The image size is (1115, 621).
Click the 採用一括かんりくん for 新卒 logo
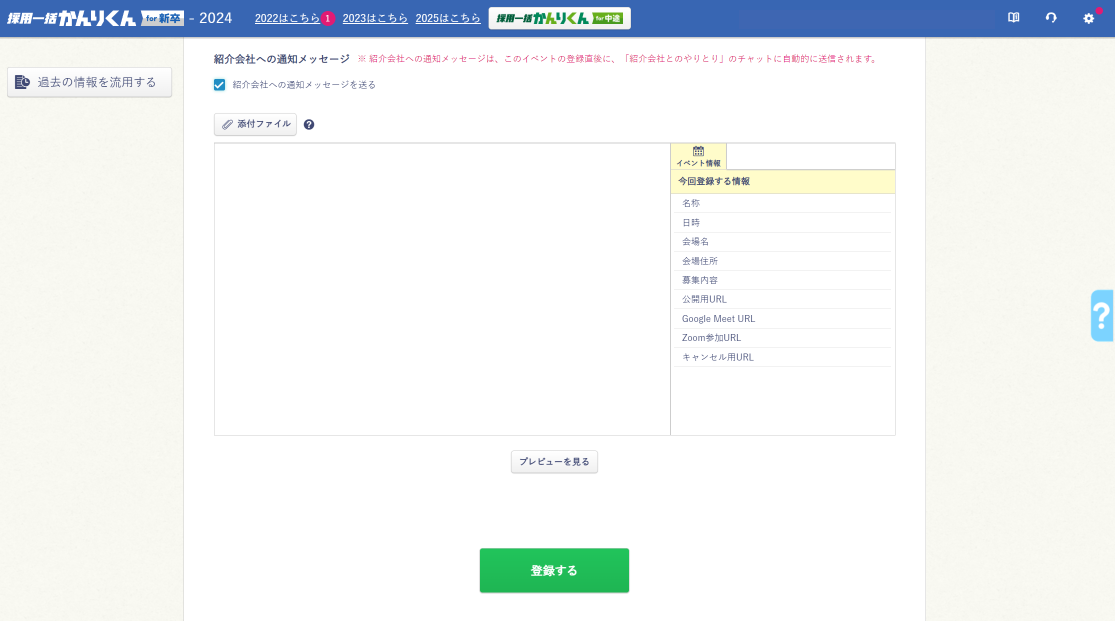pyautogui.click(x=95, y=18)
